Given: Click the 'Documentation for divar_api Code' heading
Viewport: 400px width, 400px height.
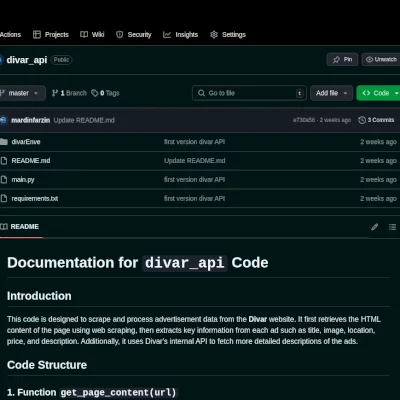Looking at the screenshot, I should [138, 263].
